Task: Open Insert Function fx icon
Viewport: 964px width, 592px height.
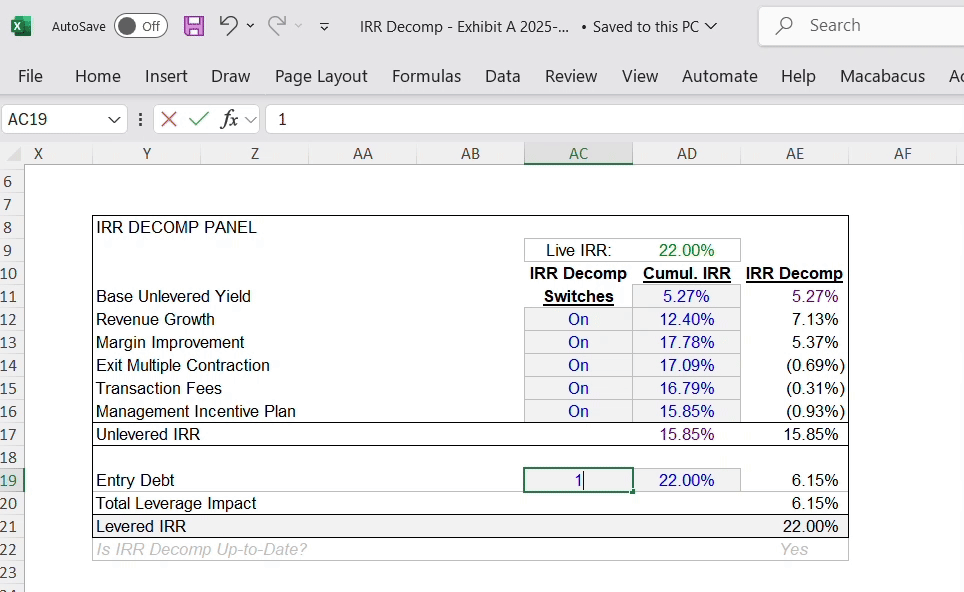Action: pos(230,119)
